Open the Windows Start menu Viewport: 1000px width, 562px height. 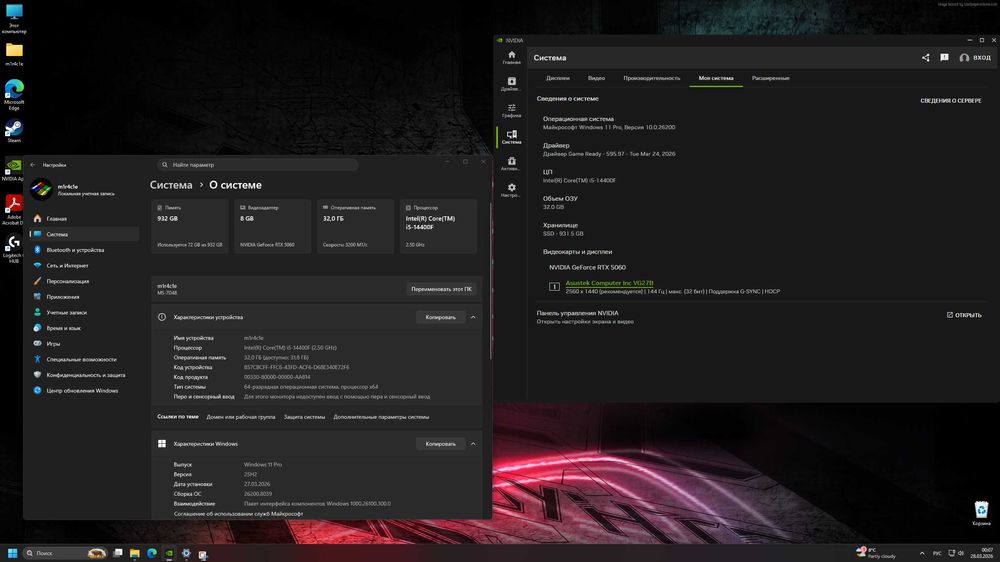[12, 553]
